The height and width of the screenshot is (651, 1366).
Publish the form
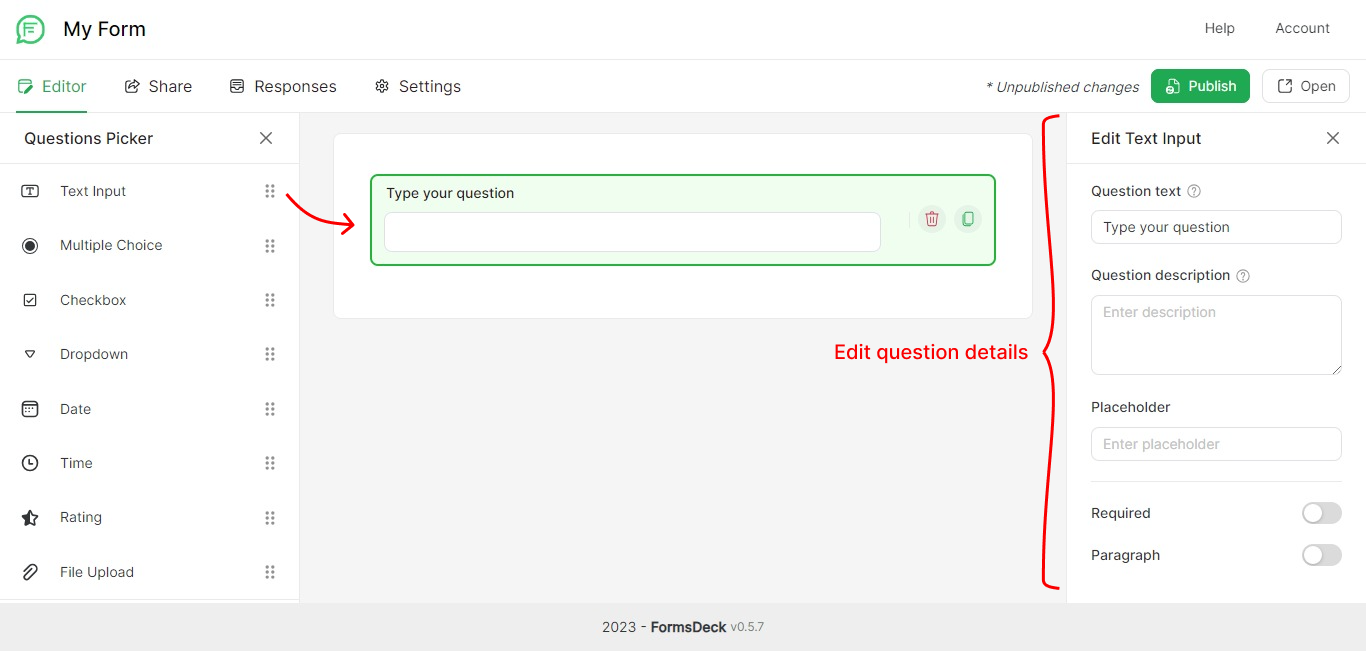pyautogui.click(x=1200, y=86)
